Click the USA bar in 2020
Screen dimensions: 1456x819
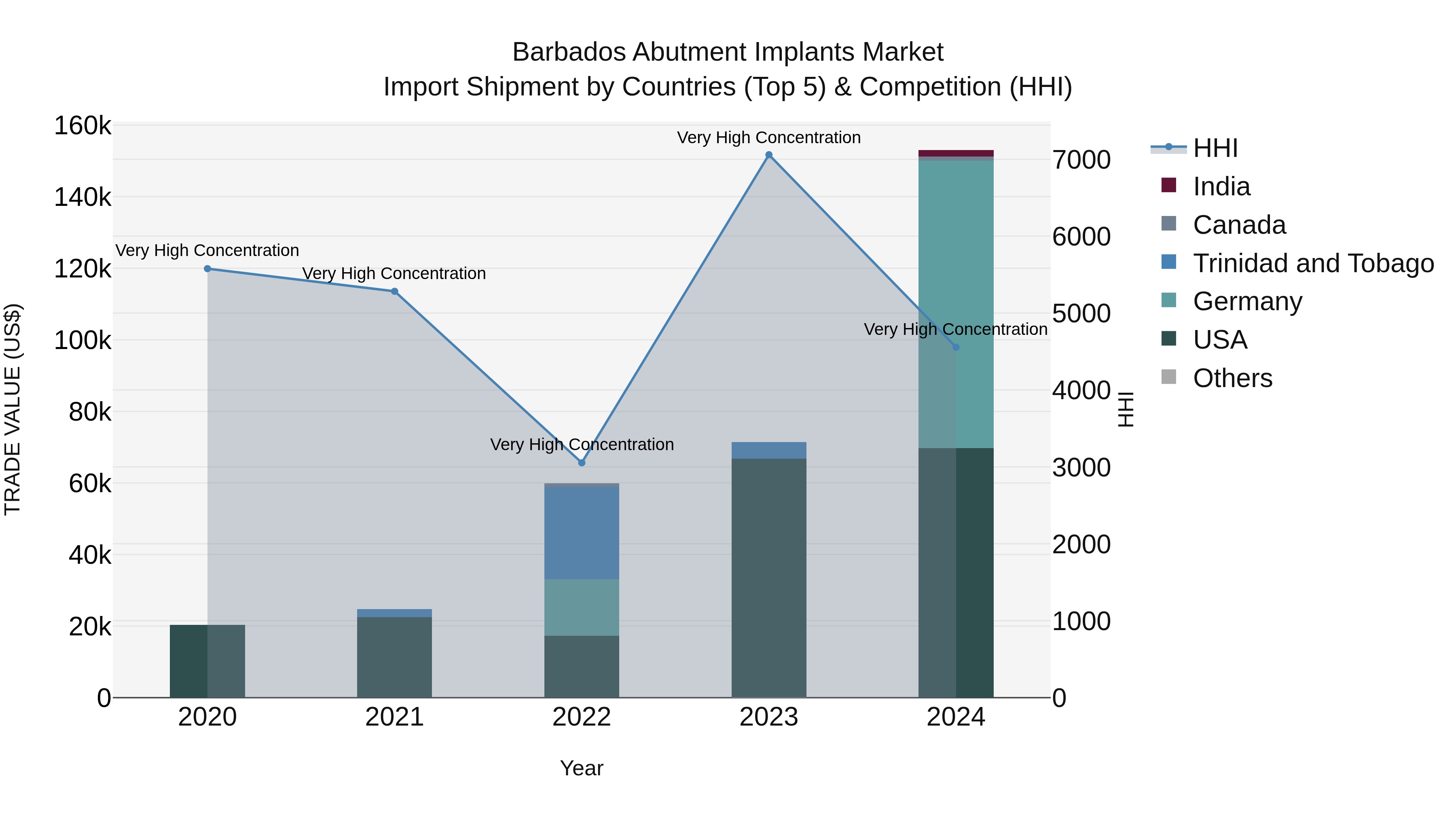click(x=207, y=661)
